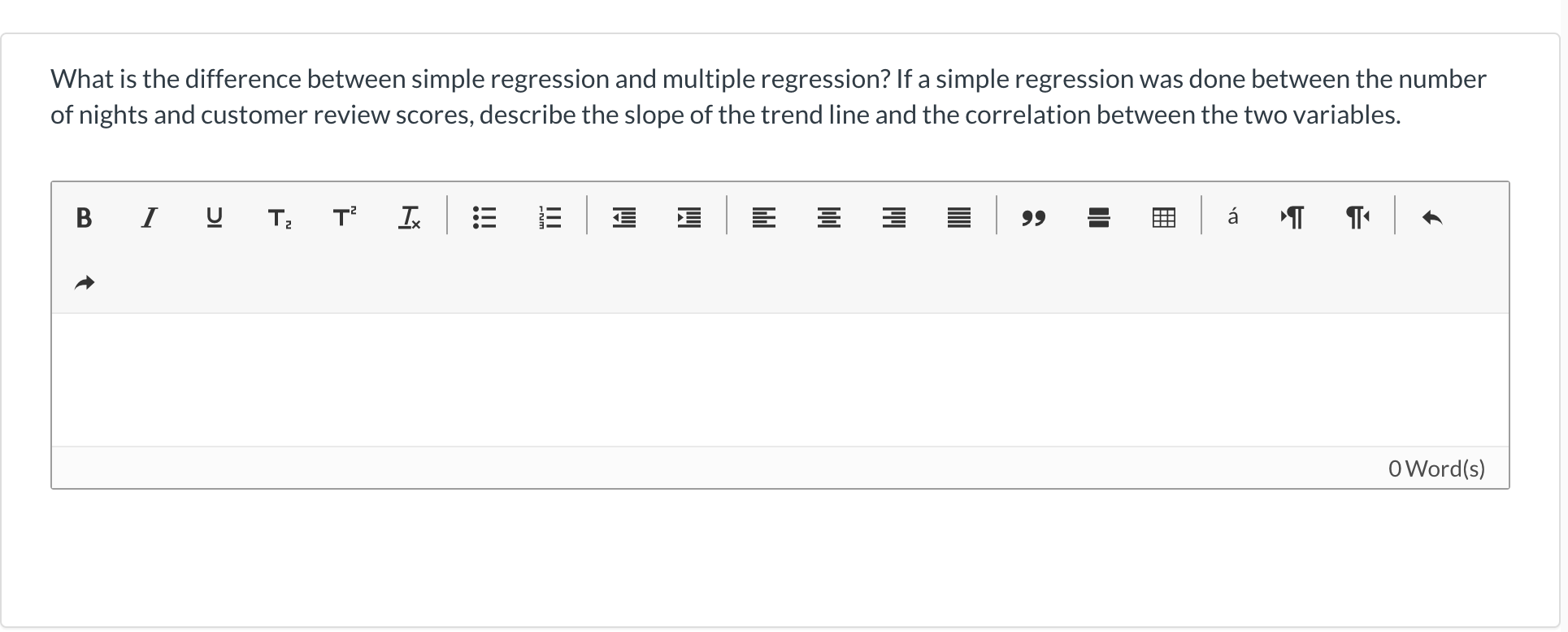Apply subscript formatting

coord(279,217)
